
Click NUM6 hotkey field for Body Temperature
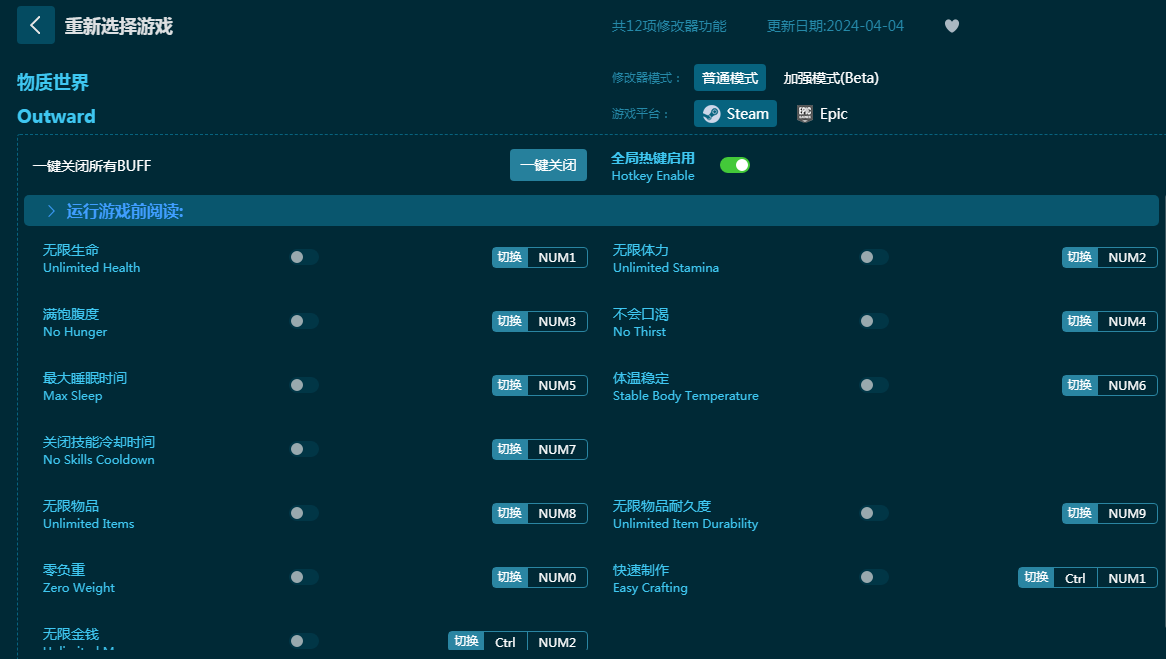[1127, 385]
